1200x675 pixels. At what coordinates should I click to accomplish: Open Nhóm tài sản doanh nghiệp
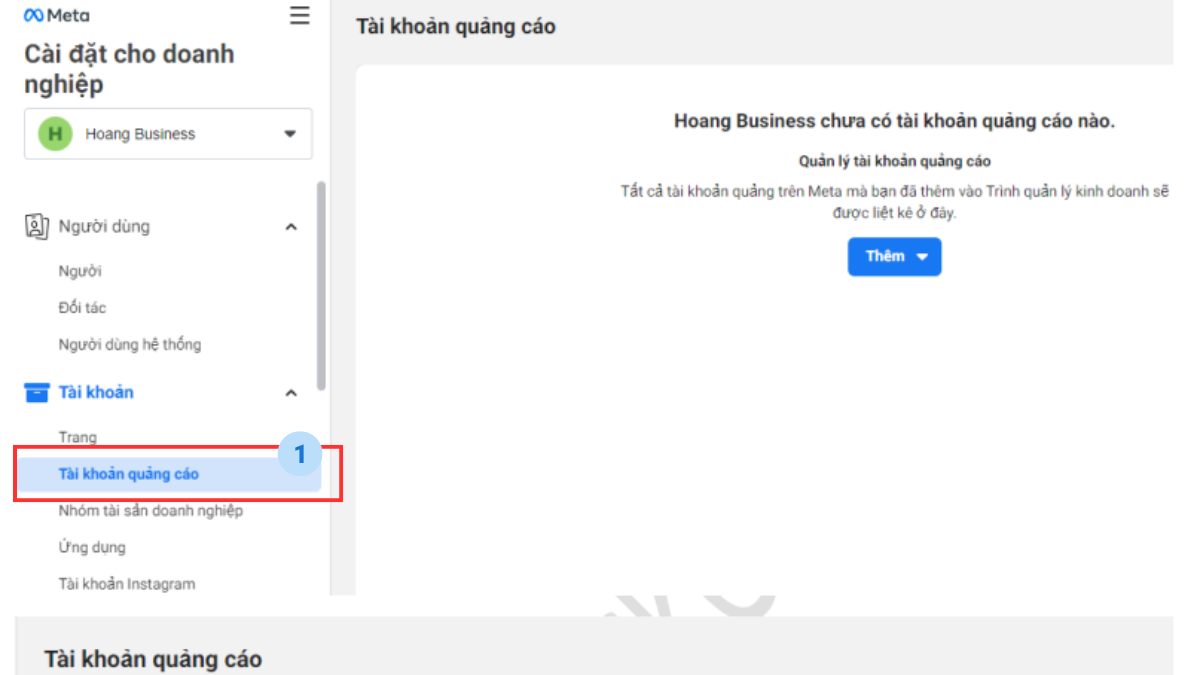[x=151, y=511]
